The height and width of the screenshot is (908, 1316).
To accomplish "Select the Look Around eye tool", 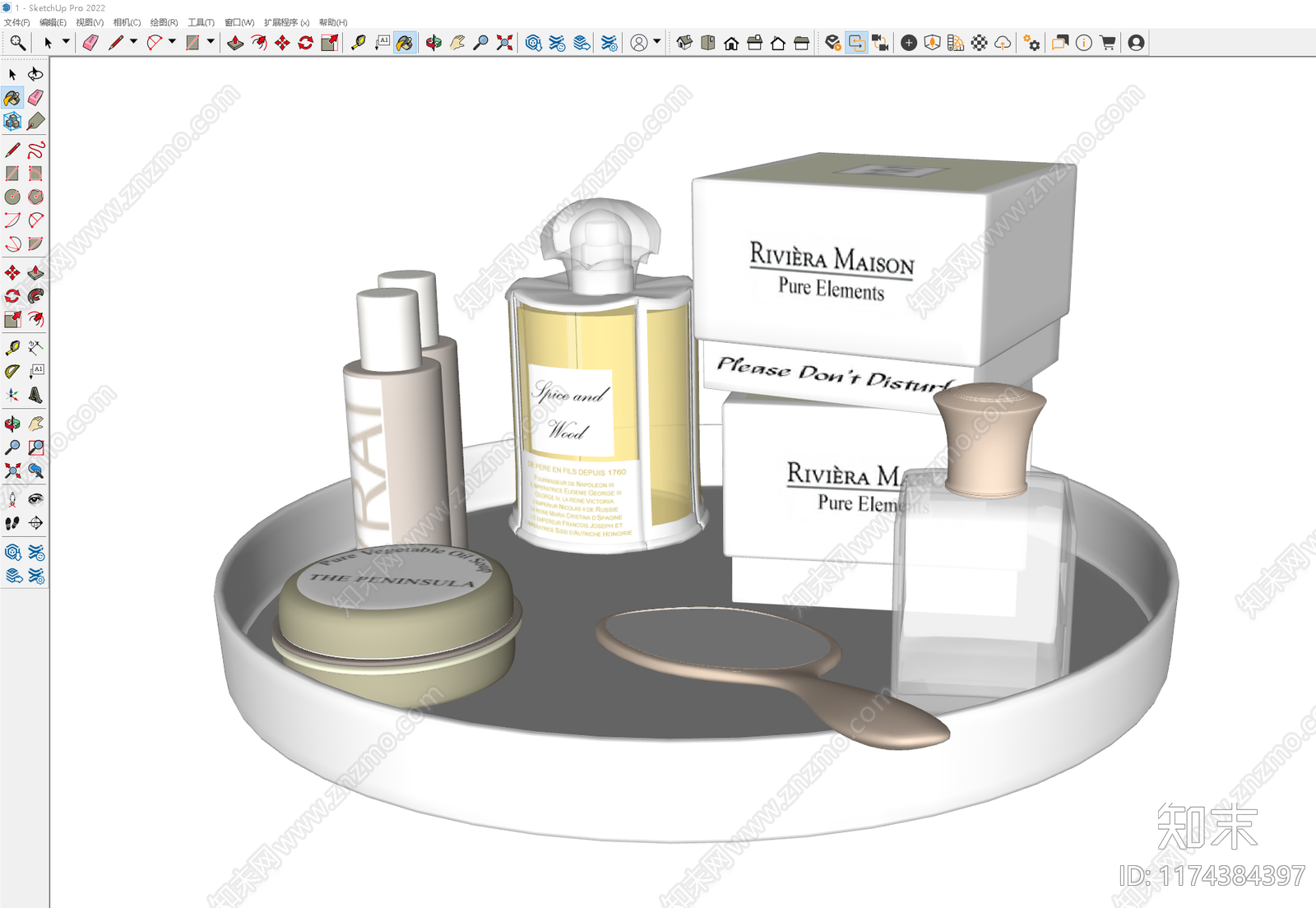I will pyautogui.click(x=35, y=499).
